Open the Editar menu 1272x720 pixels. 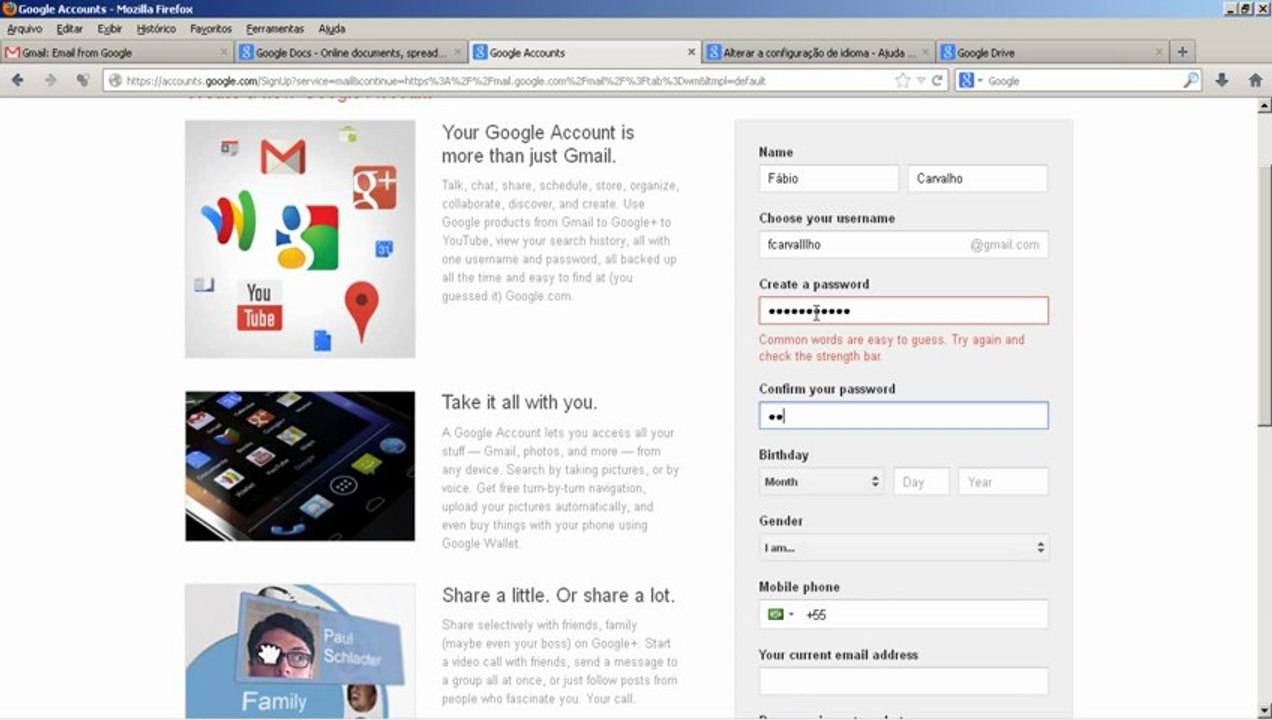click(69, 29)
